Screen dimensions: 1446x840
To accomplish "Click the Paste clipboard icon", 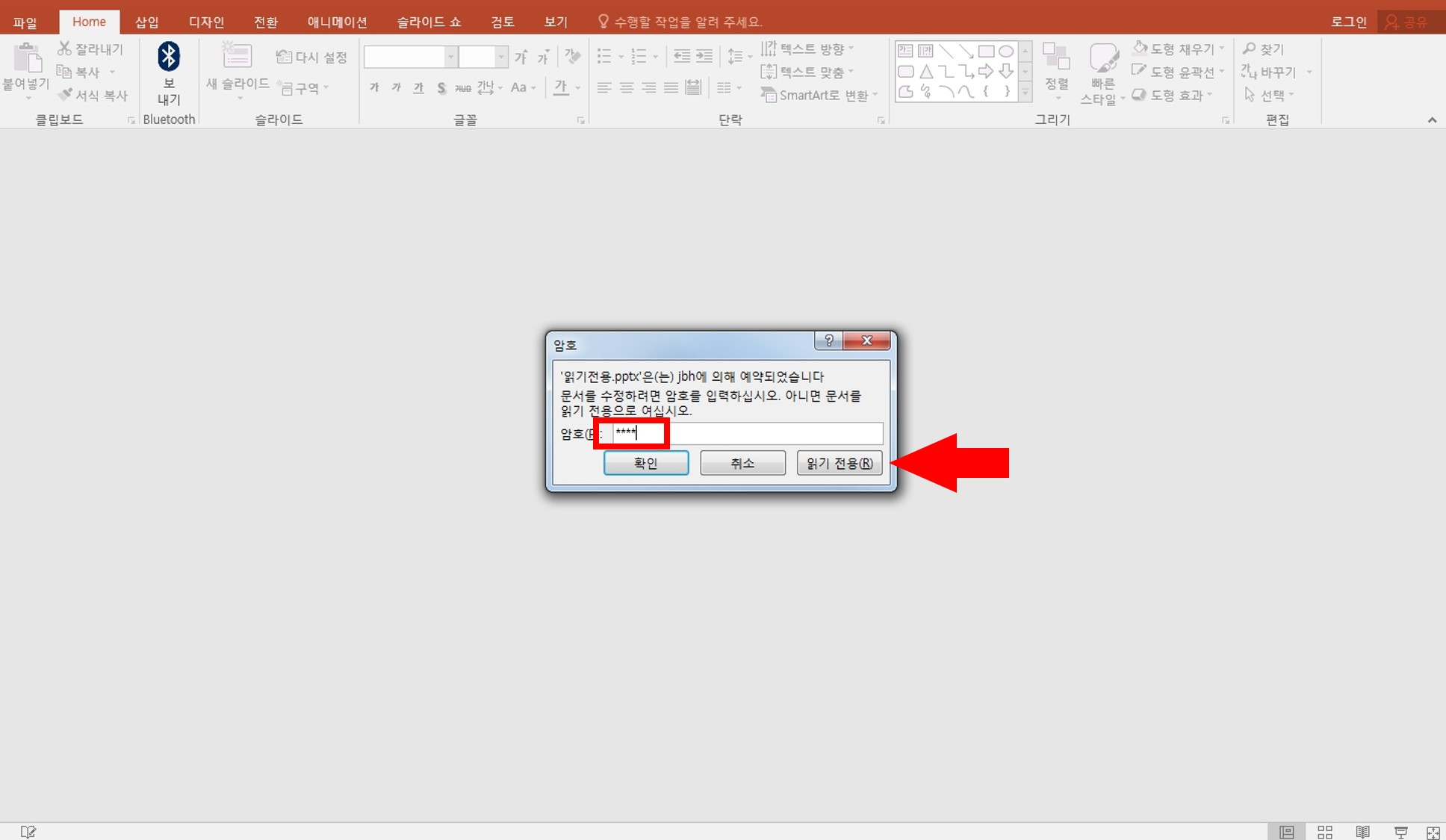I will click(27, 58).
